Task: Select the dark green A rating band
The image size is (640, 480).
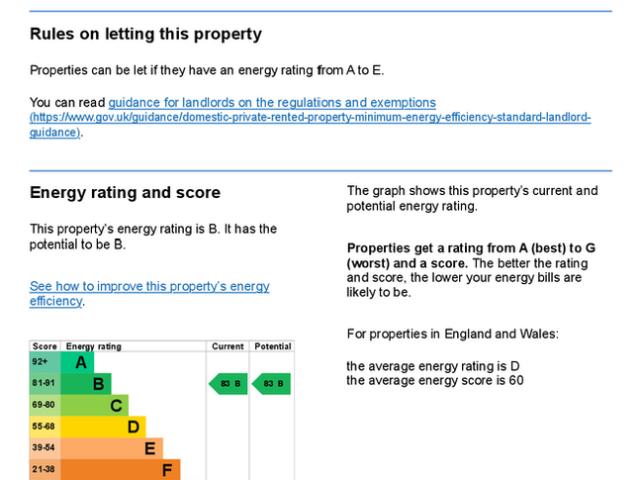Action: pos(75,361)
